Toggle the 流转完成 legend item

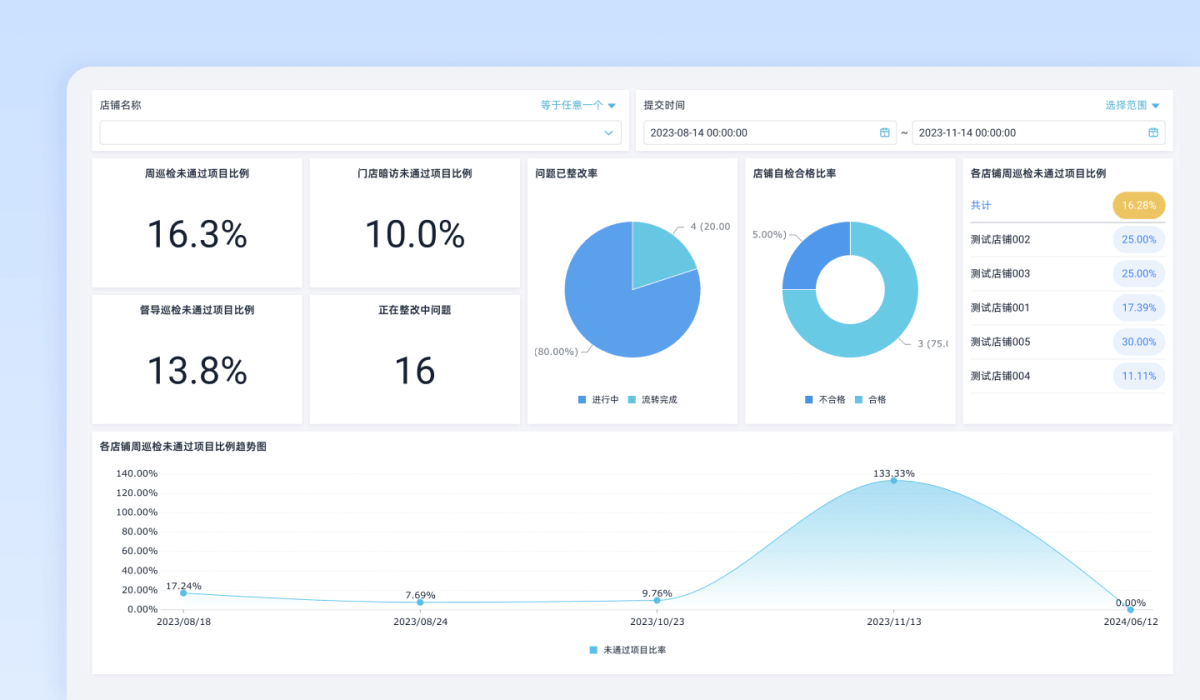(652, 399)
